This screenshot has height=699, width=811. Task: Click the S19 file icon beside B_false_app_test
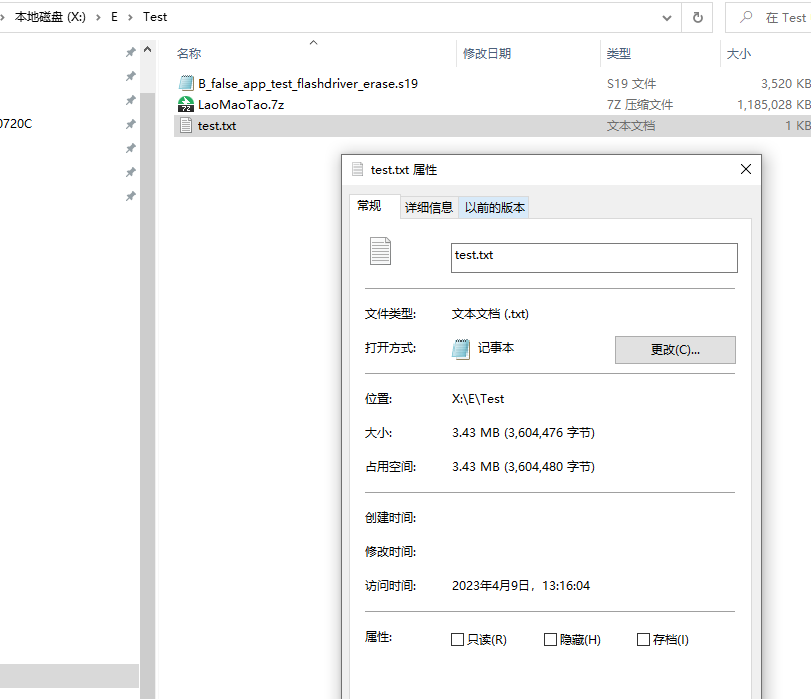tap(186, 81)
